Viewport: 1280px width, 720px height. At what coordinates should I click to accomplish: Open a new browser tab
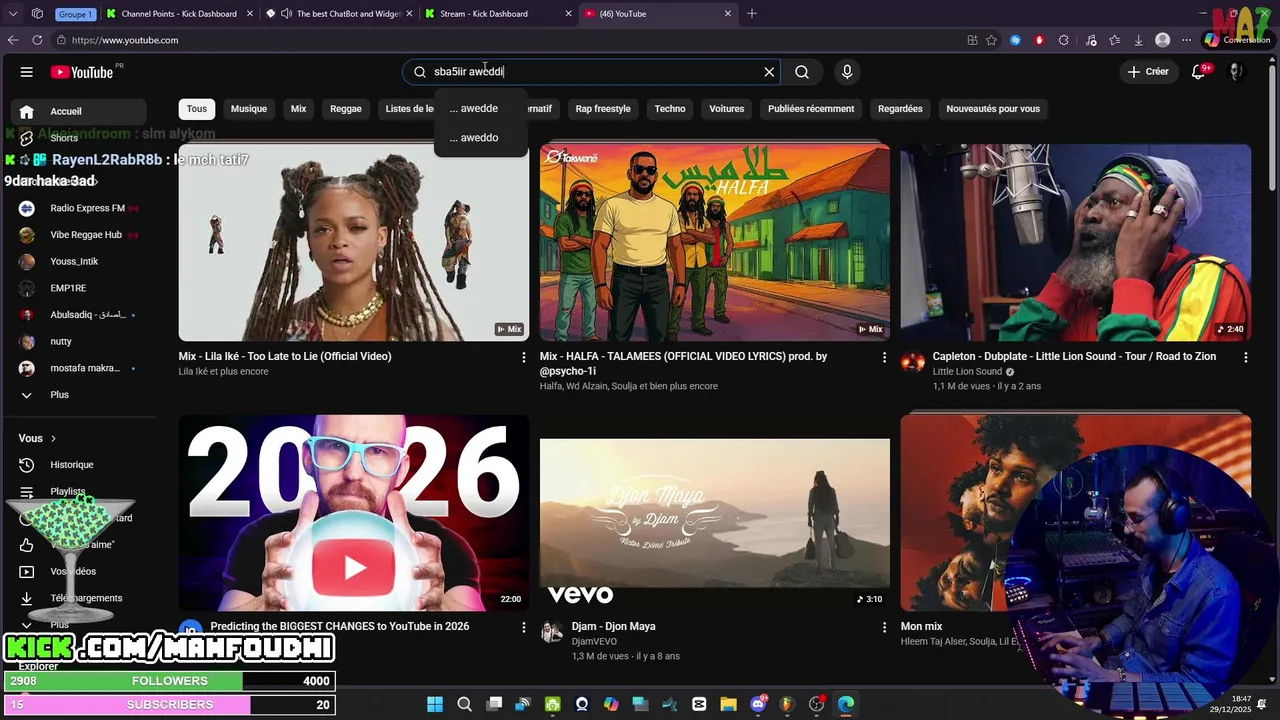[752, 14]
